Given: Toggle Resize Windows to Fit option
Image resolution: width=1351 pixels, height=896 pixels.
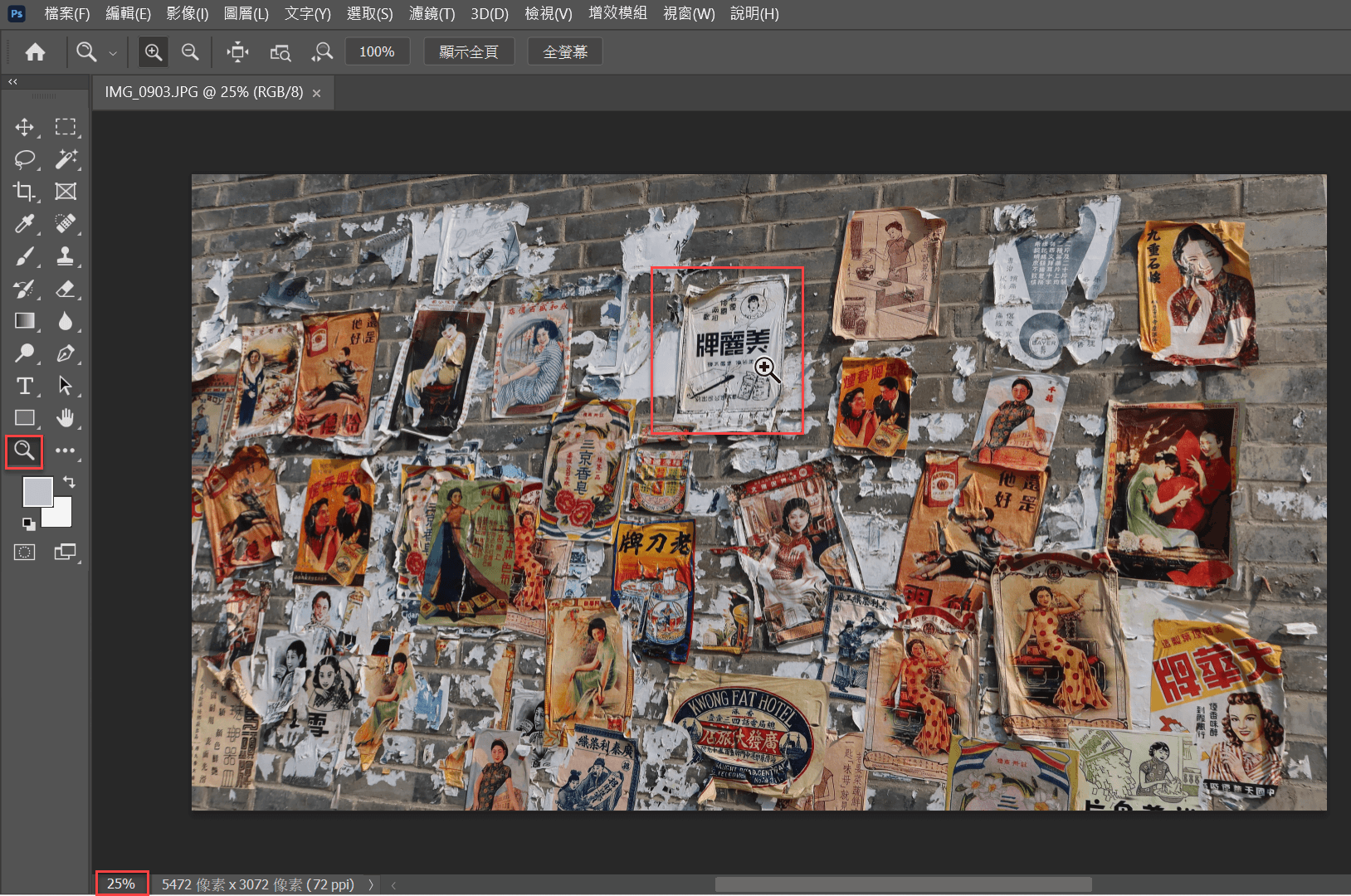Looking at the screenshot, I should pyautogui.click(x=238, y=52).
